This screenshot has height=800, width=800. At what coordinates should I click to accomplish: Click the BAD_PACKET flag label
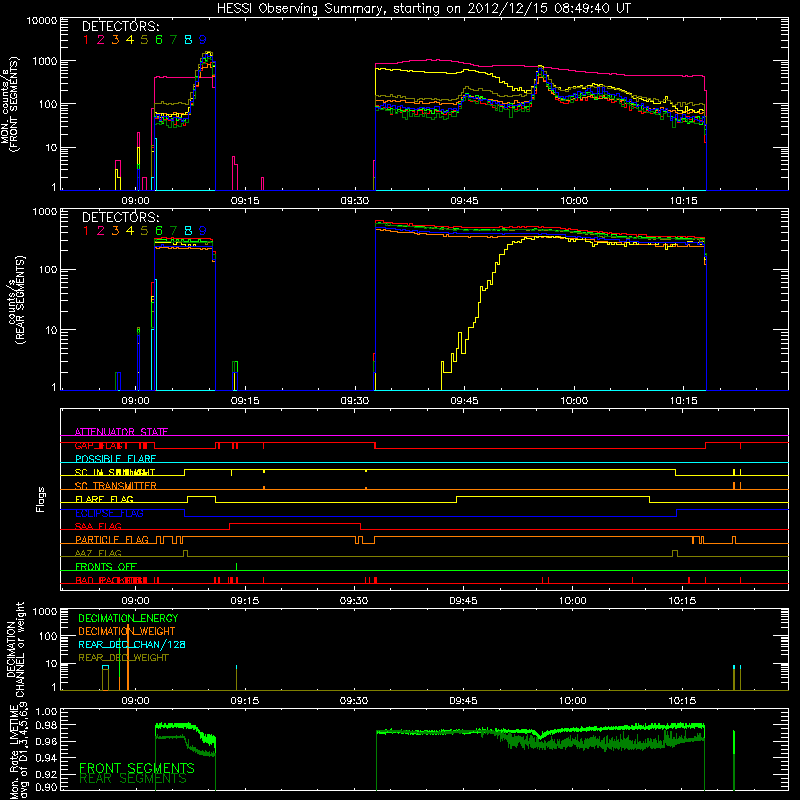click(x=109, y=580)
